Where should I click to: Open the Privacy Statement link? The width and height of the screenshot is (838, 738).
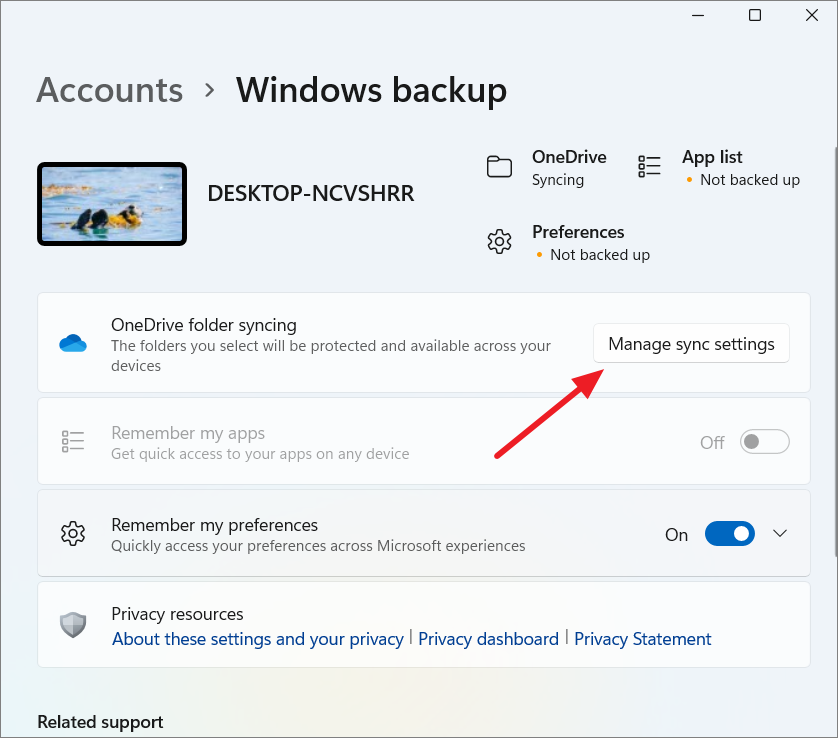(642, 639)
